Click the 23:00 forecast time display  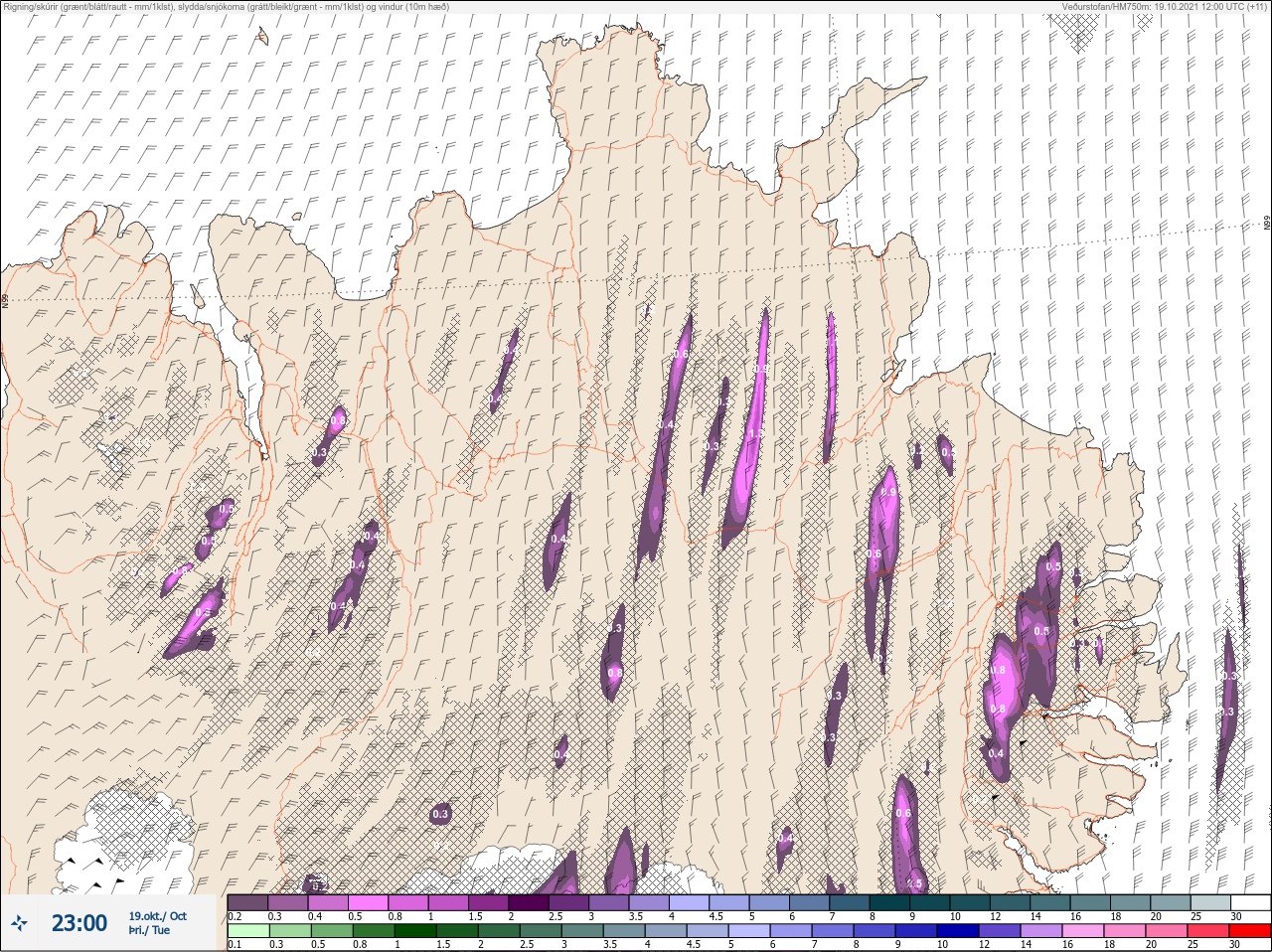point(79,923)
